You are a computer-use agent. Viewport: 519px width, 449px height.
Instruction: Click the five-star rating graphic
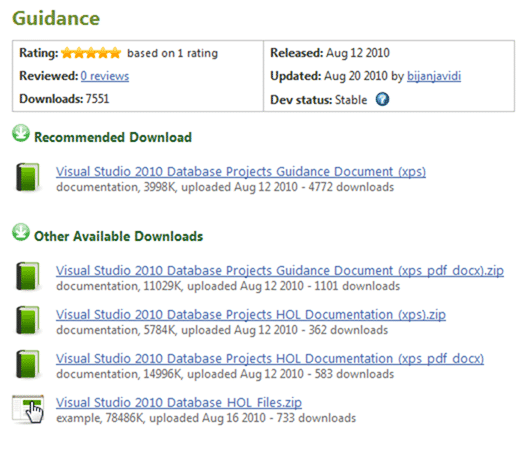pyautogui.click(x=91, y=53)
